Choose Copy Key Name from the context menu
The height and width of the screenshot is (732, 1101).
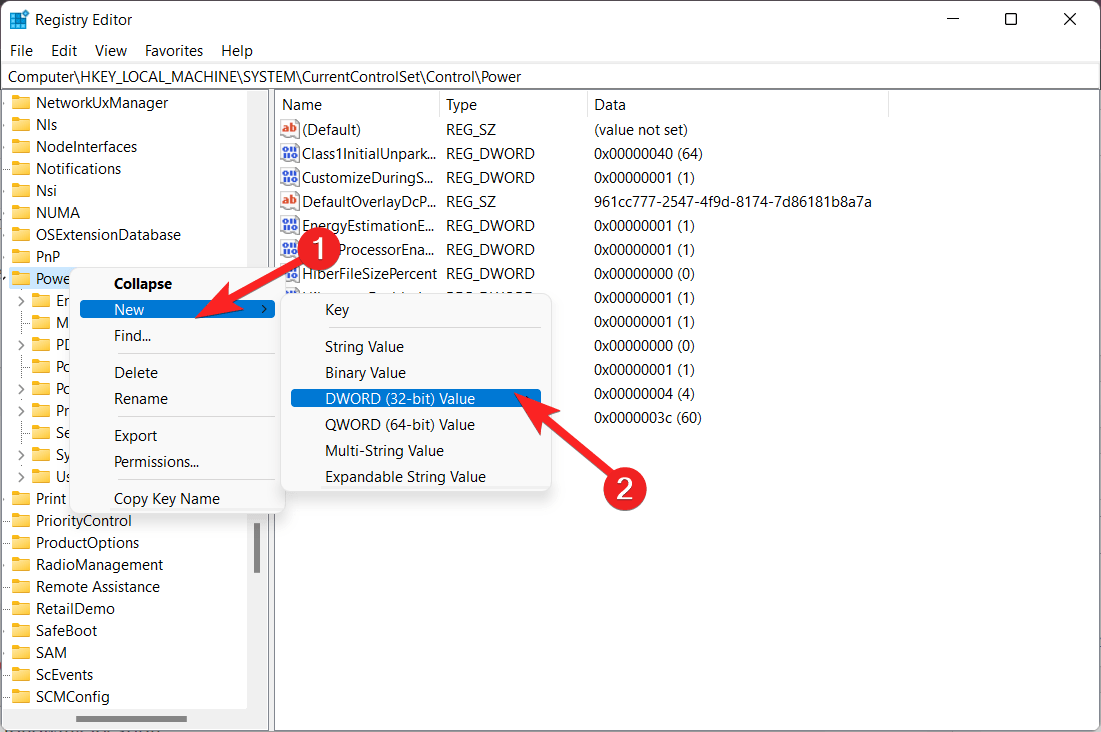coord(166,498)
